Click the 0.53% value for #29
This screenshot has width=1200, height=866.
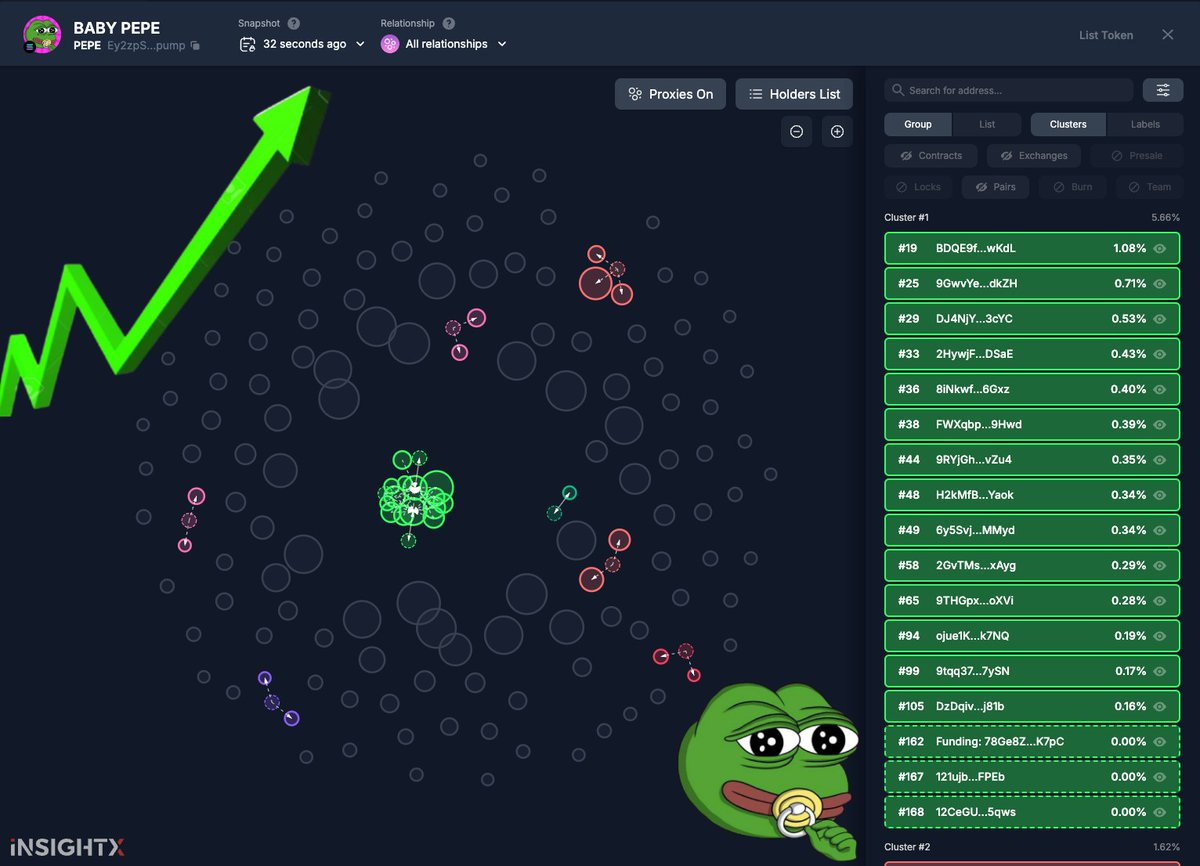click(1130, 319)
